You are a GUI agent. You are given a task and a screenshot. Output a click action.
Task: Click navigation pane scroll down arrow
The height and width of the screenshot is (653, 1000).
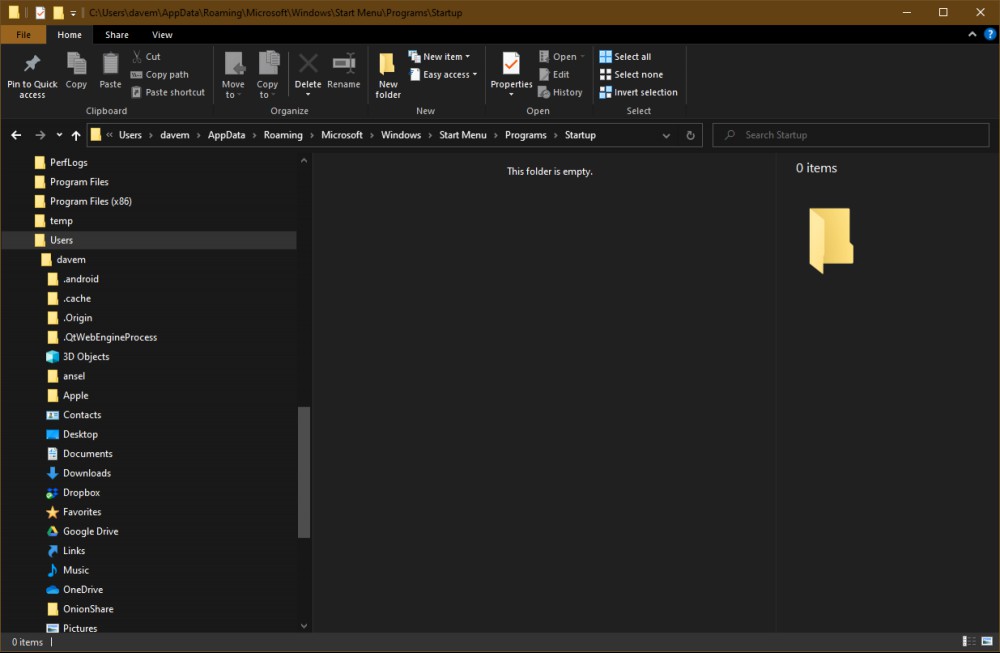point(304,626)
